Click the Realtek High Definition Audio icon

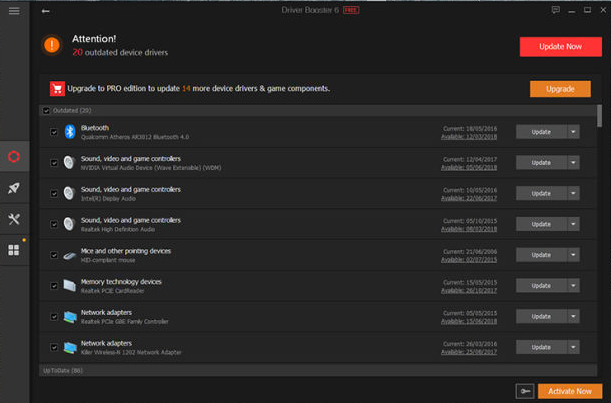tap(69, 224)
